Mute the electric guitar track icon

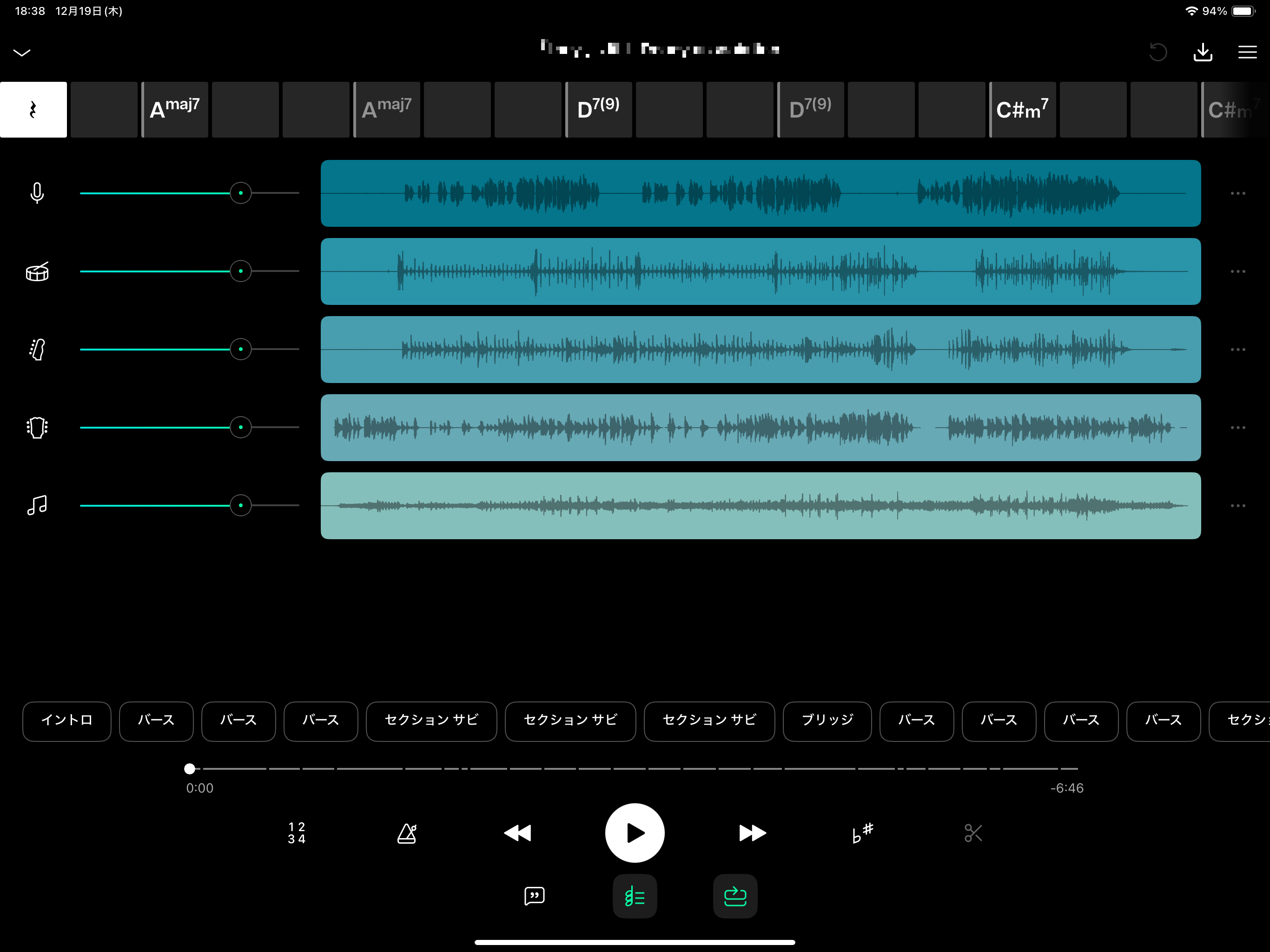click(37, 427)
